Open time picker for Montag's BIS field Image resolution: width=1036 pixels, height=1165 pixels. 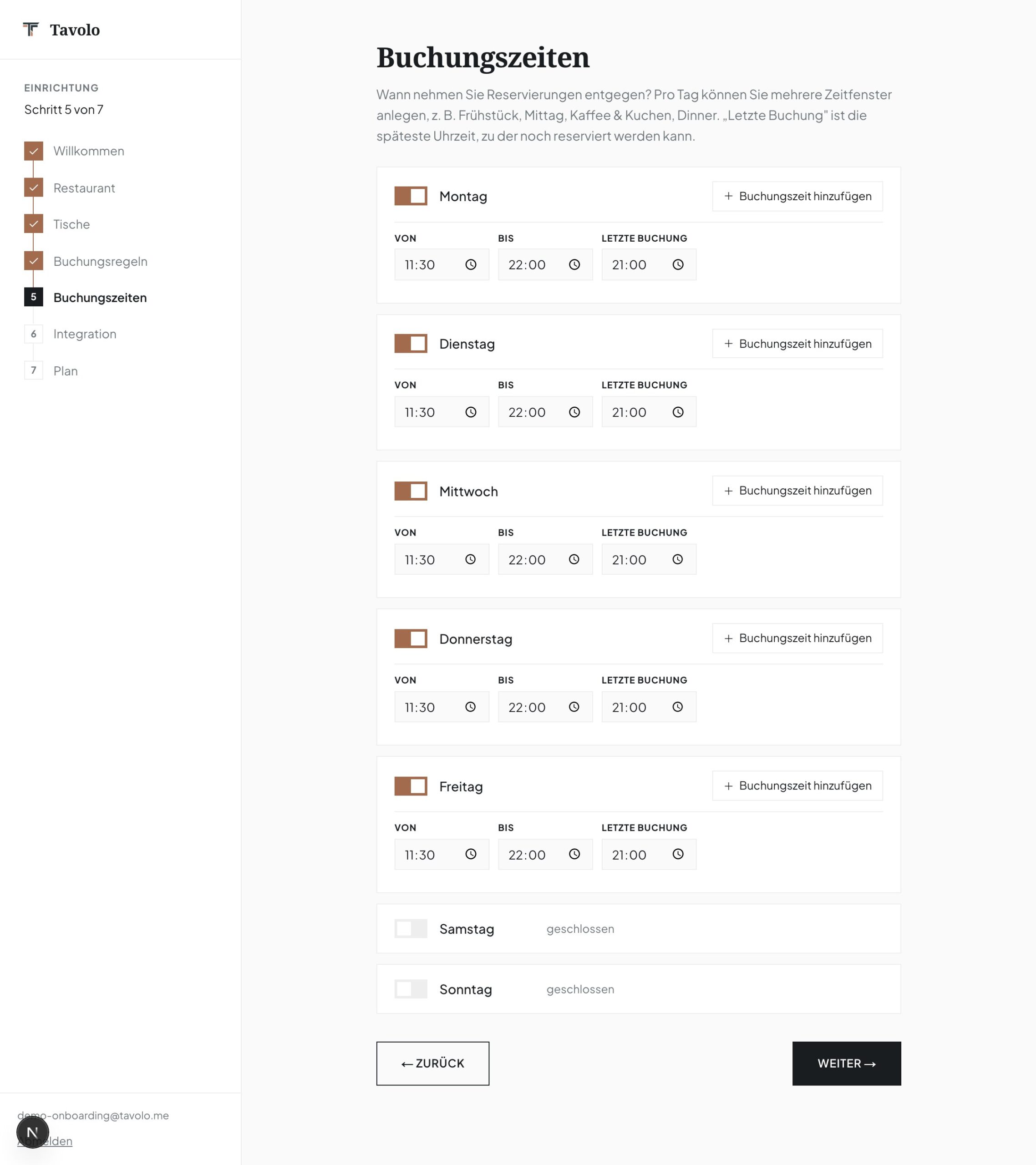(x=574, y=264)
